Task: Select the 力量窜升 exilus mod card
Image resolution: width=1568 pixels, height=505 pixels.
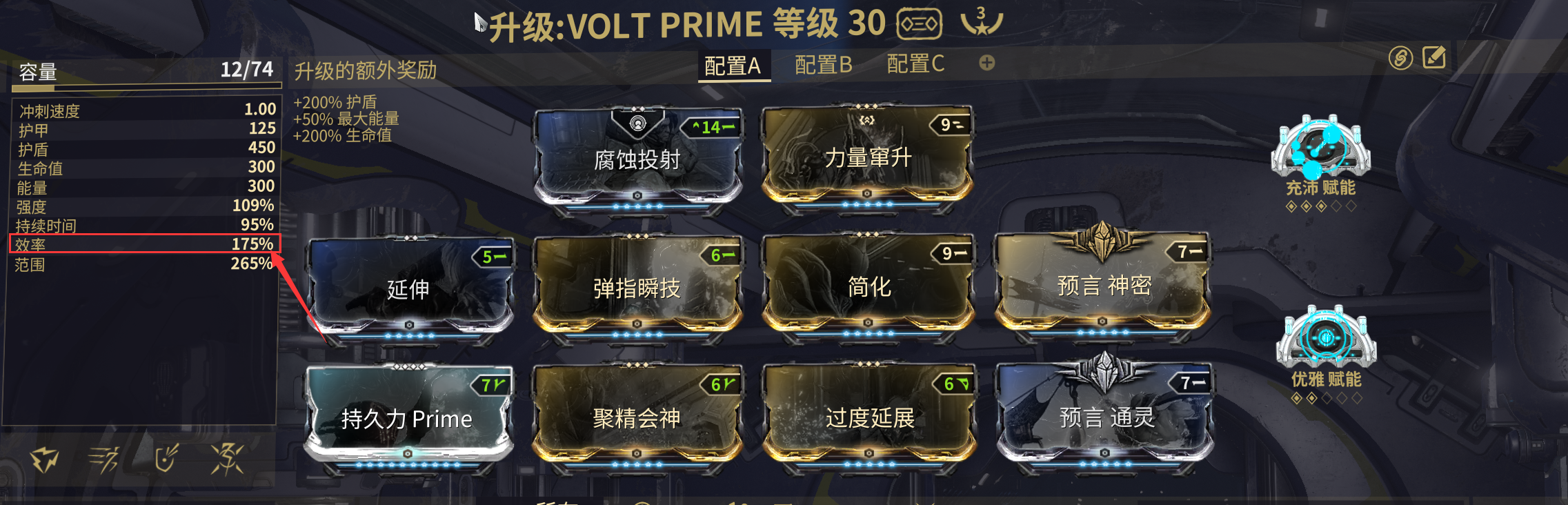Action: [x=868, y=157]
